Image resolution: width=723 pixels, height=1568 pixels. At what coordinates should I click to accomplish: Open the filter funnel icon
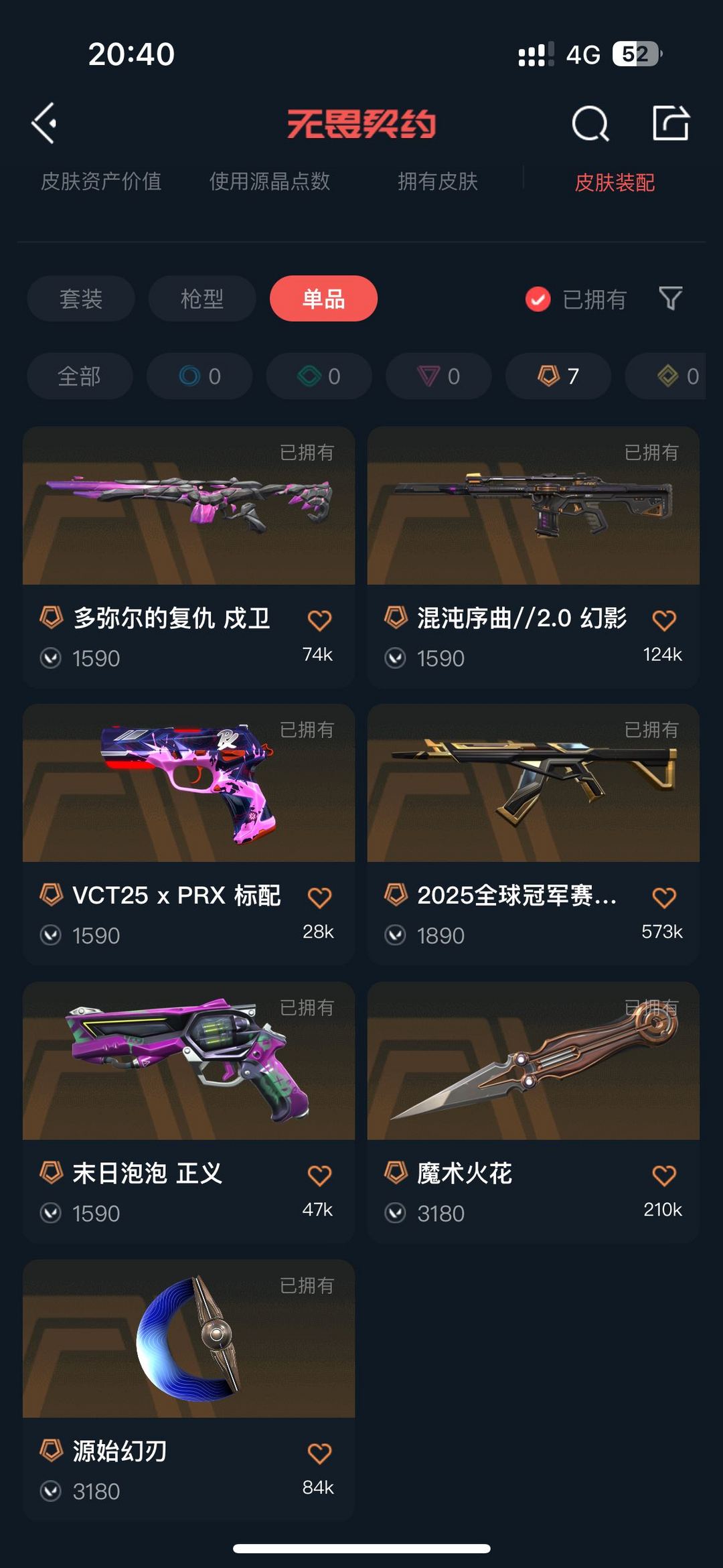point(671,299)
